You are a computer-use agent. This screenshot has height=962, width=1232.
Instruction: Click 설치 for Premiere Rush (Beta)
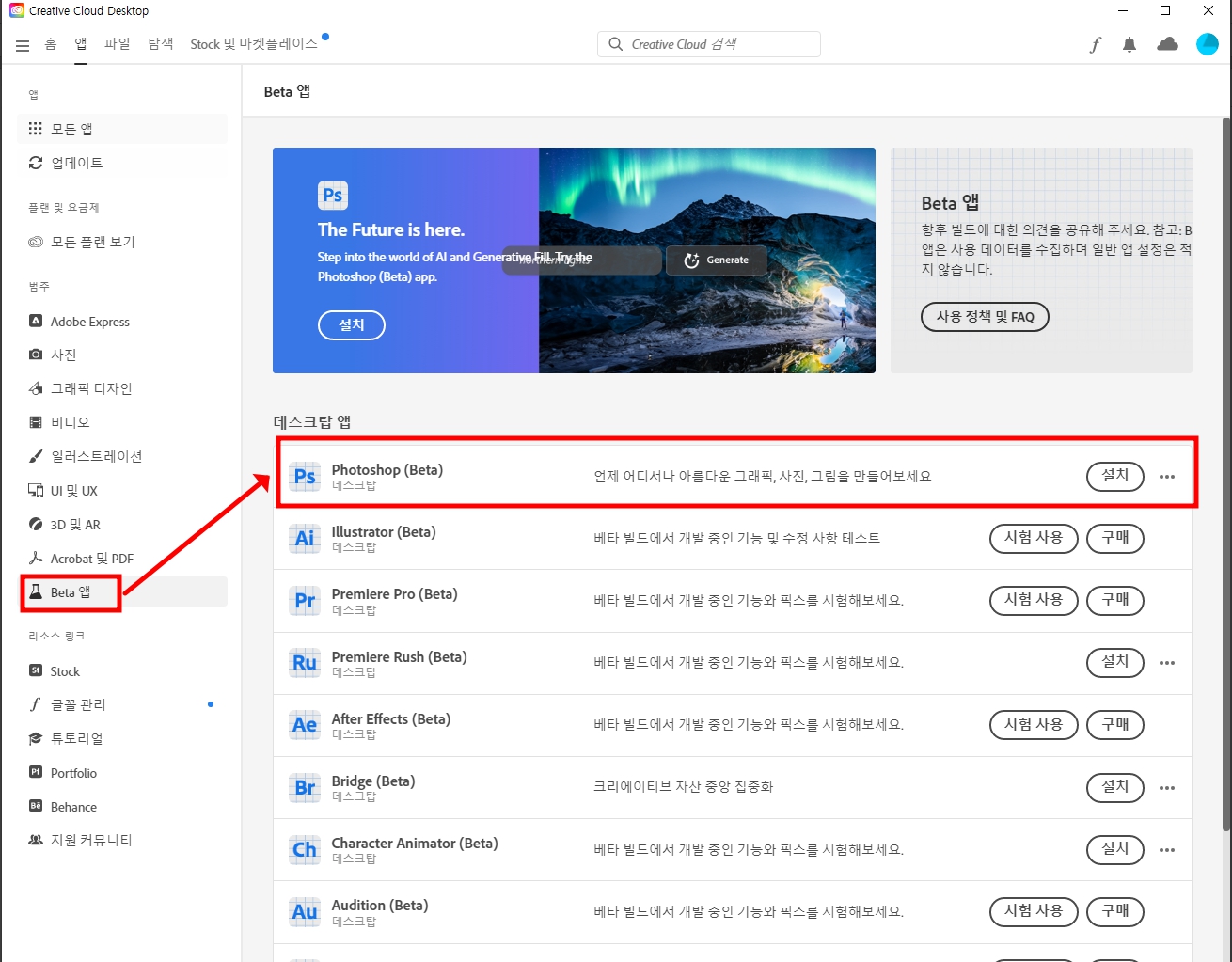[1115, 662]
